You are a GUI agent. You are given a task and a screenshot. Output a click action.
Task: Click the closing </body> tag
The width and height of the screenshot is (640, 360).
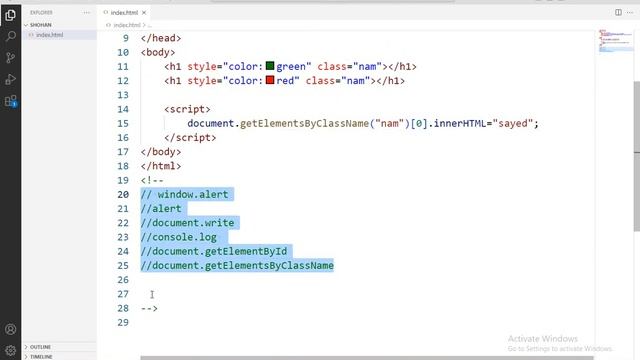point(161,152)
